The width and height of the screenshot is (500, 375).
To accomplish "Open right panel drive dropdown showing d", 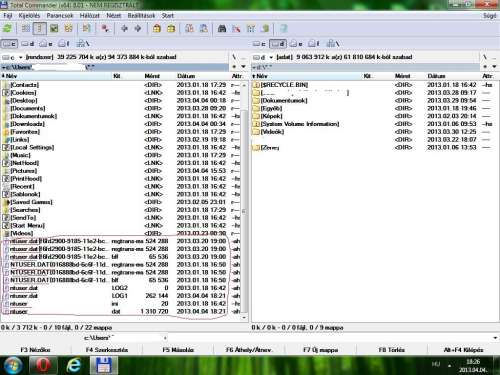I will pyautogui.click(x=263, y=57).
